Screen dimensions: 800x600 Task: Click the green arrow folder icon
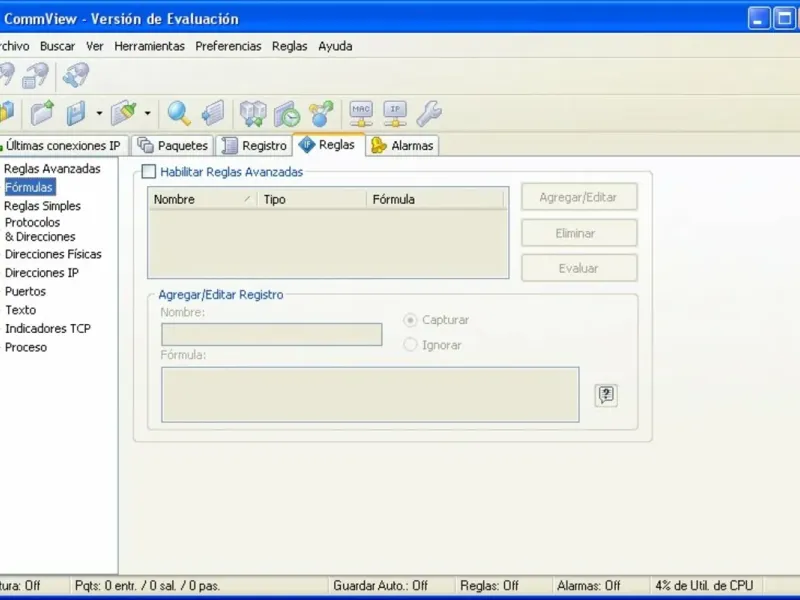[x=42, y=113]
